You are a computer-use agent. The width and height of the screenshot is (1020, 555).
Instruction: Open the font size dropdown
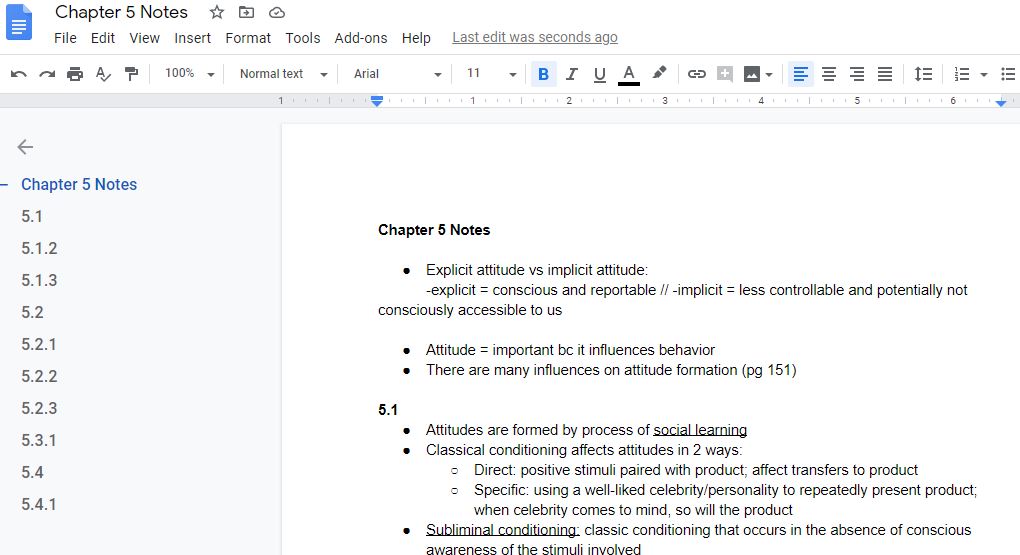[x=491, y=74]
